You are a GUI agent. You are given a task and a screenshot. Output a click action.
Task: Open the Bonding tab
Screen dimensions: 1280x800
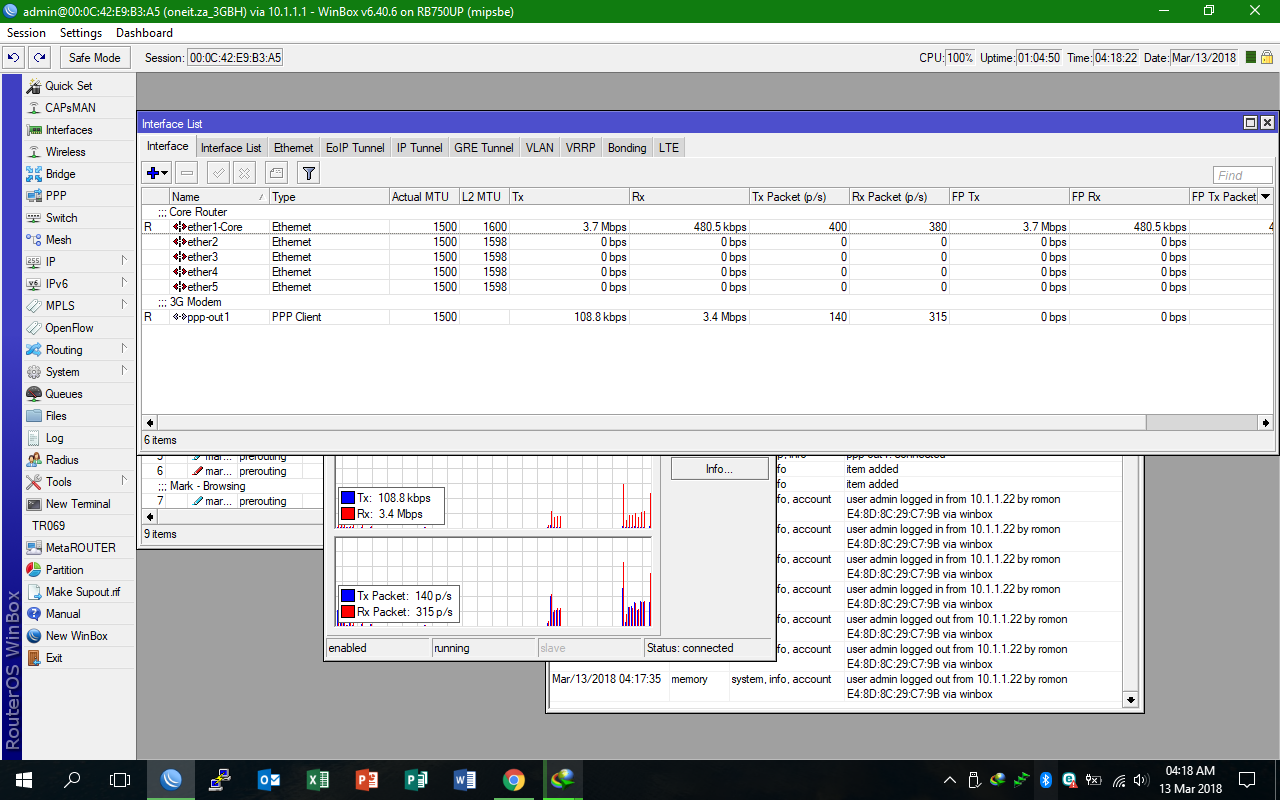[627, 148]
